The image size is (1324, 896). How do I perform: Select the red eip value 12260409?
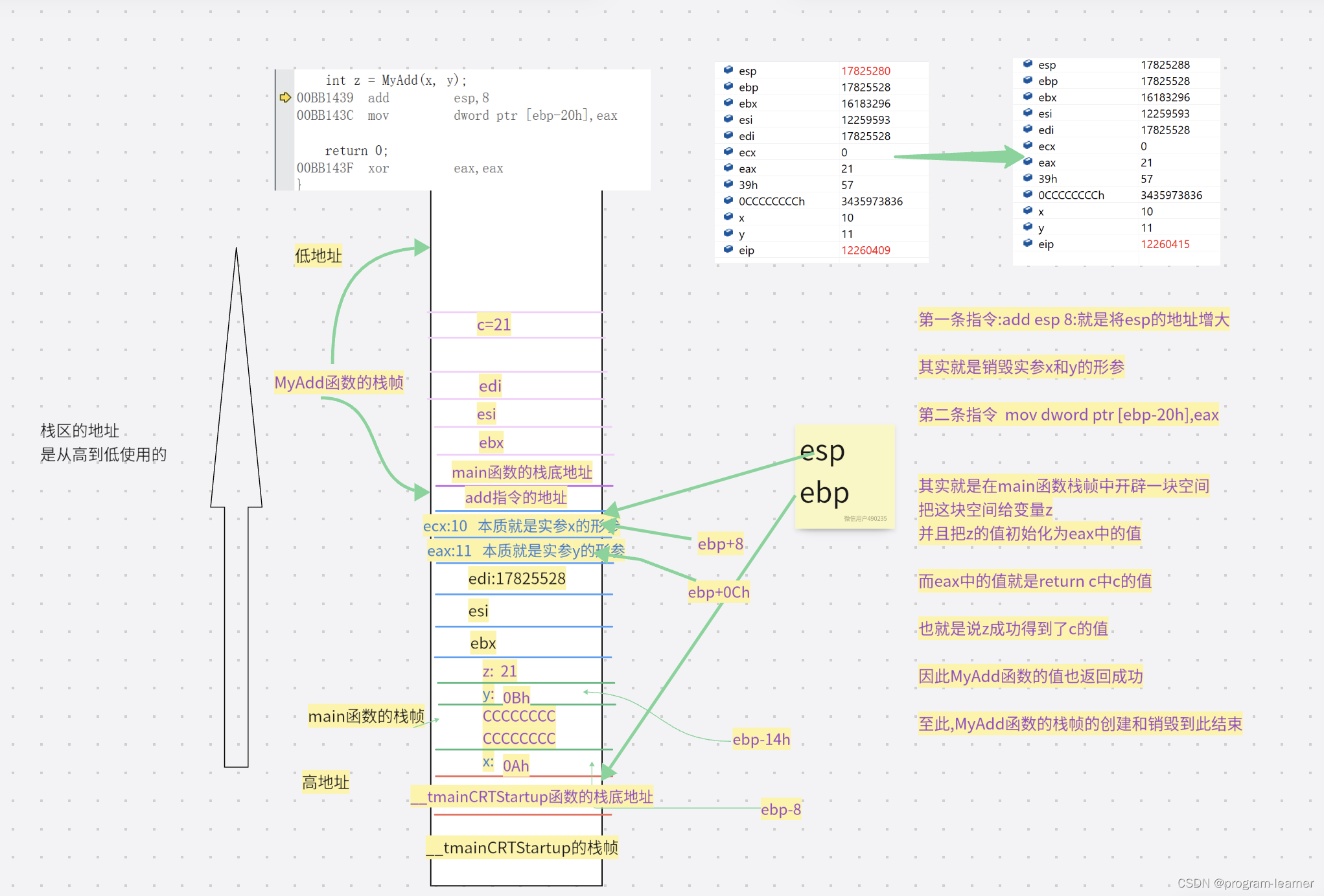click(866, 250)
